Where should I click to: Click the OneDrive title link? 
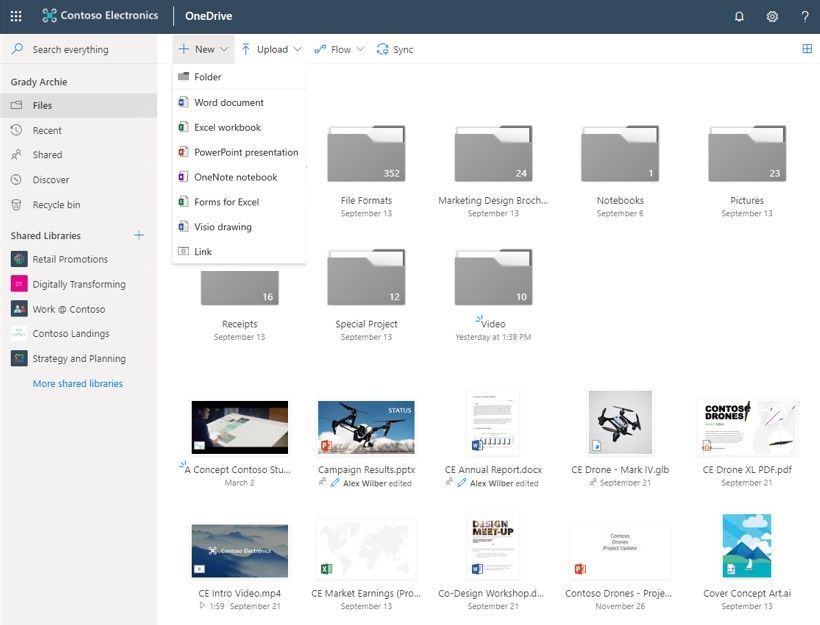point(208,16)
